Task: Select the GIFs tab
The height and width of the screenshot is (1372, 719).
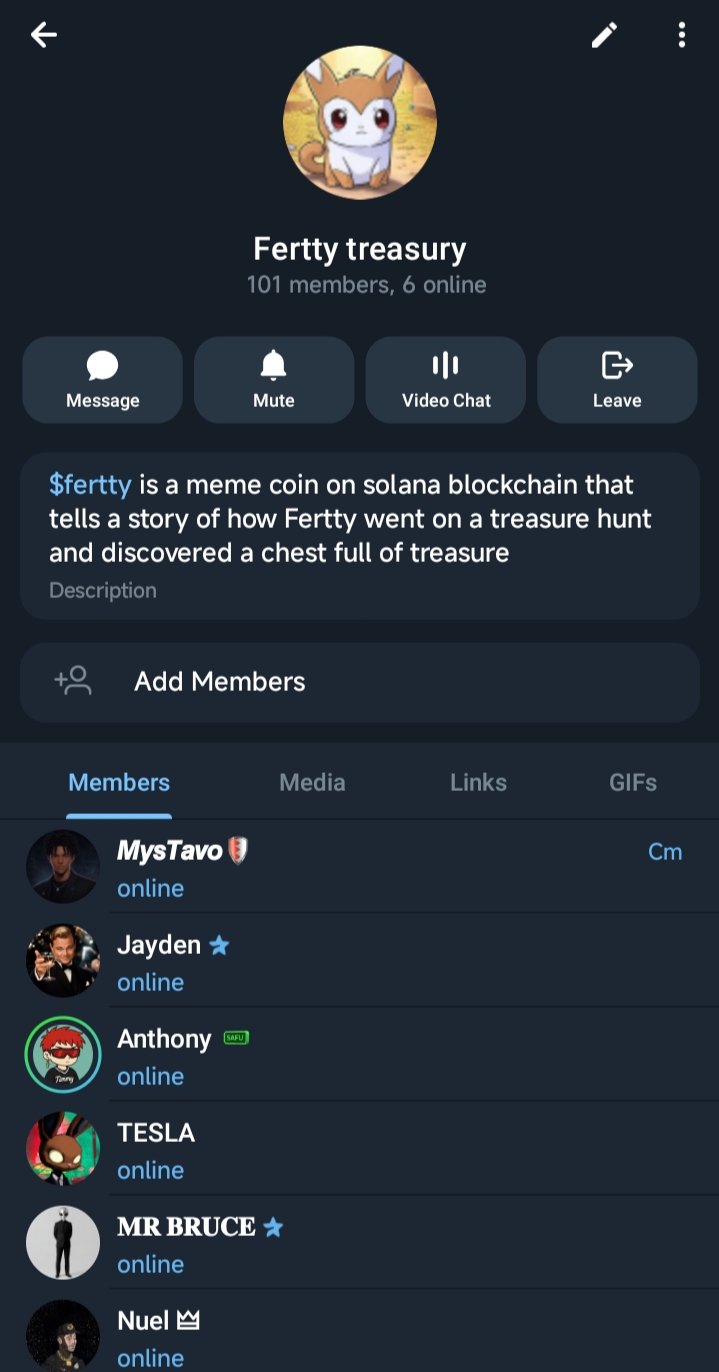Action: click(x=632, y=782)
